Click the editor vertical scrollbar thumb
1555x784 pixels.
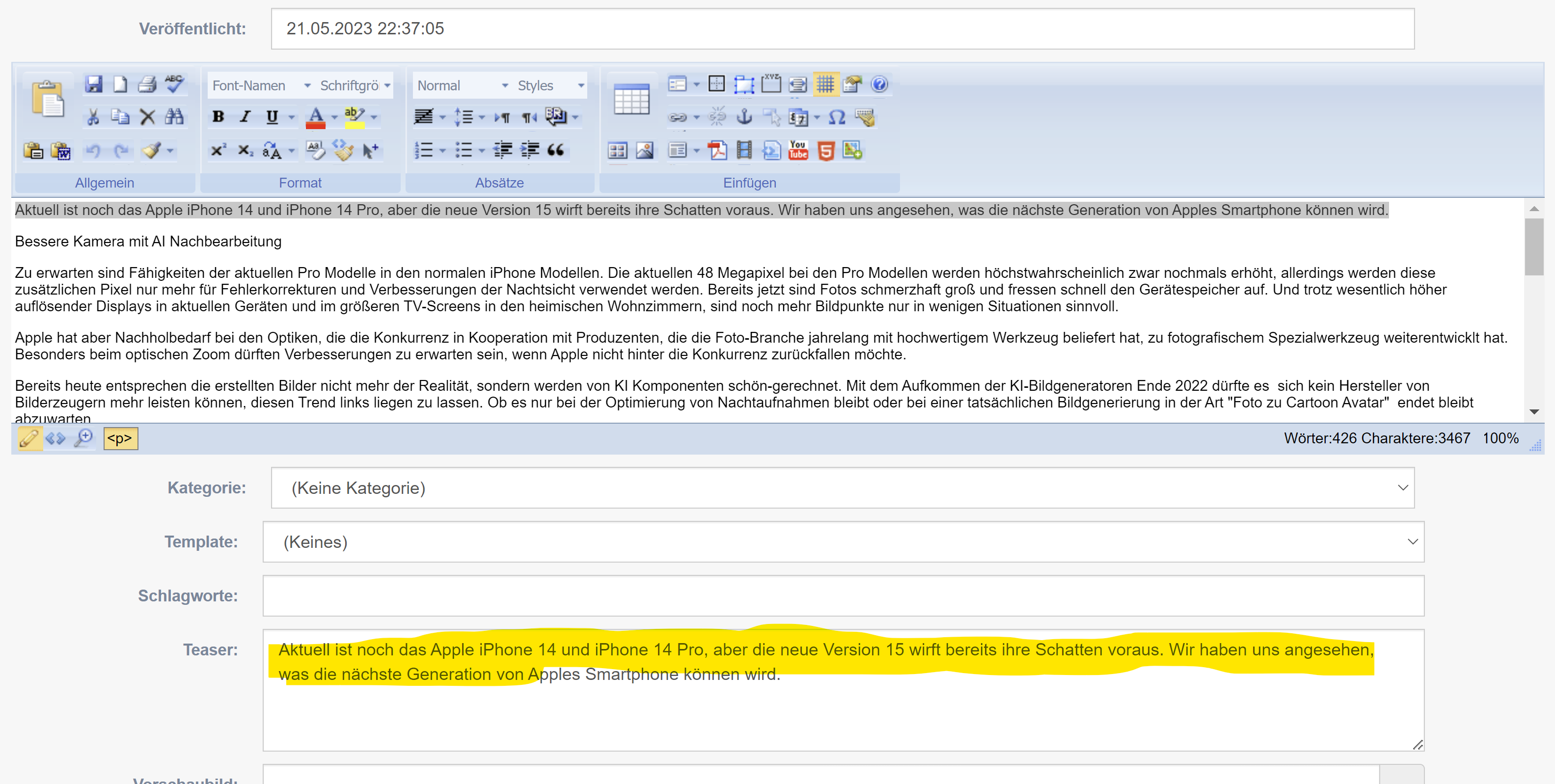tap(1534, 246)
